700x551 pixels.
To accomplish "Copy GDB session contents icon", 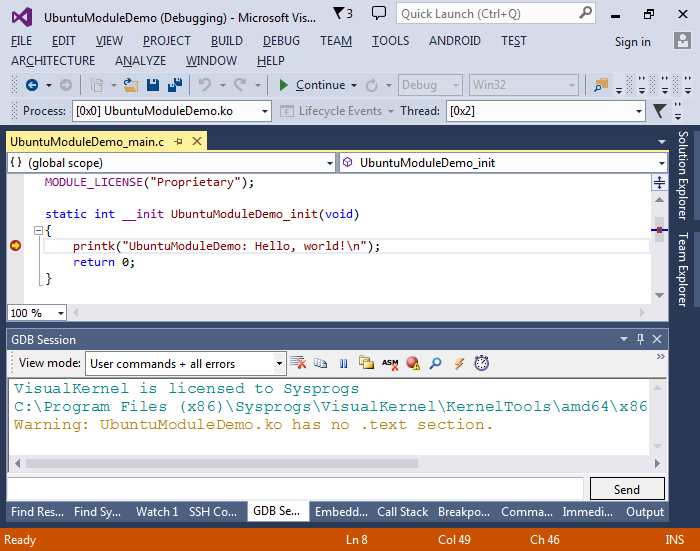I will (x=321, y=363).
